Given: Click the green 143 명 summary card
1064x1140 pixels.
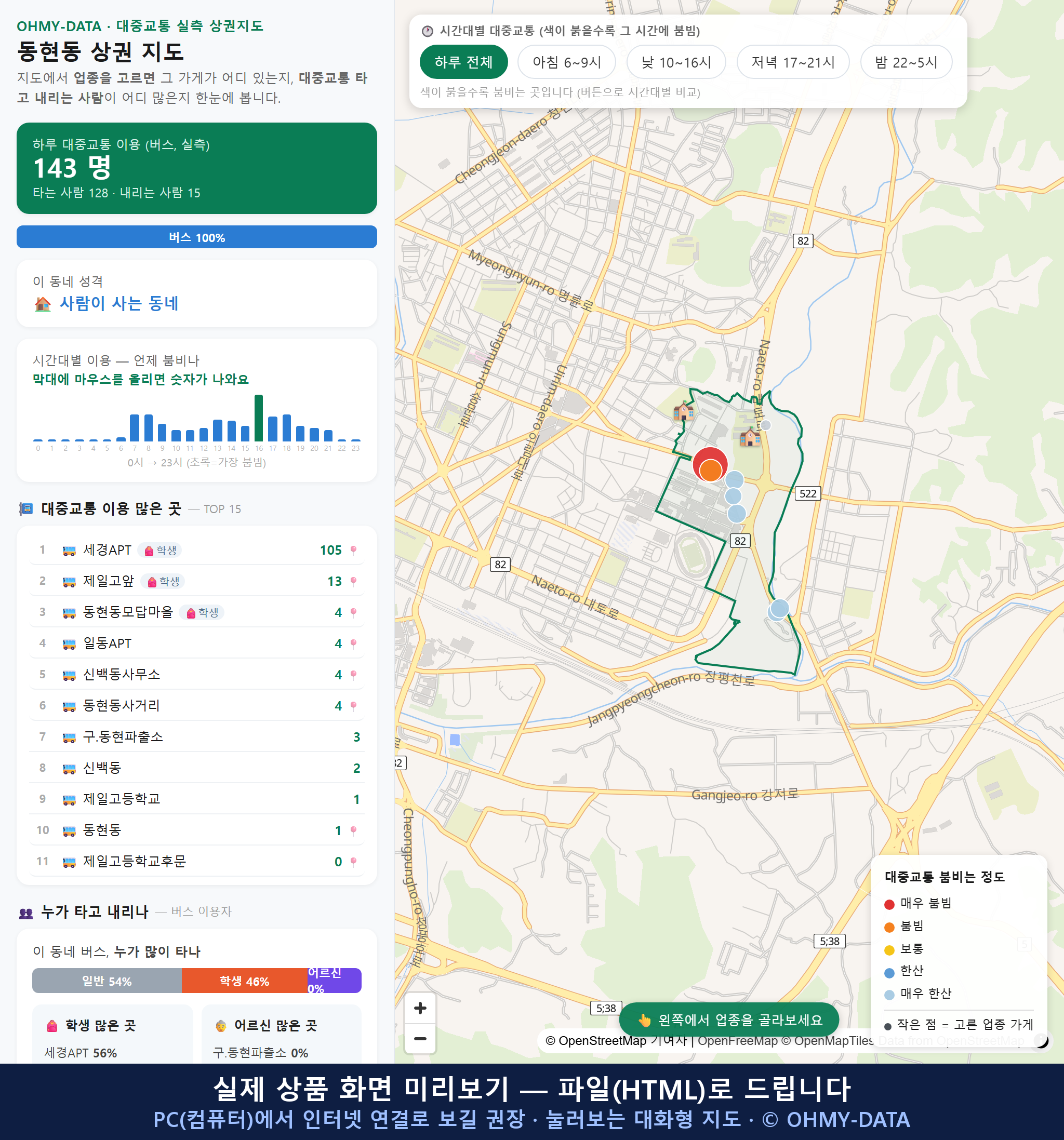Looking at the screenshot, I should (x=197, y=168).
